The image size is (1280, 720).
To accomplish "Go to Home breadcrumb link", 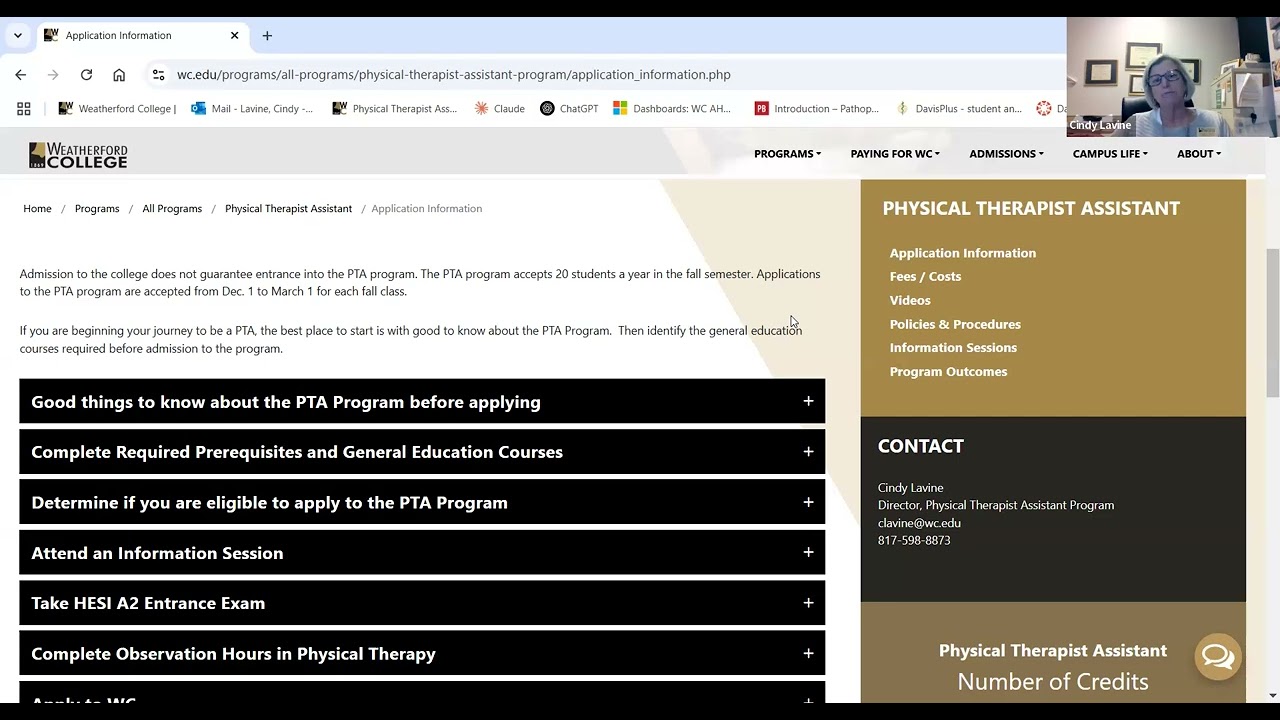I will [37, 209].
